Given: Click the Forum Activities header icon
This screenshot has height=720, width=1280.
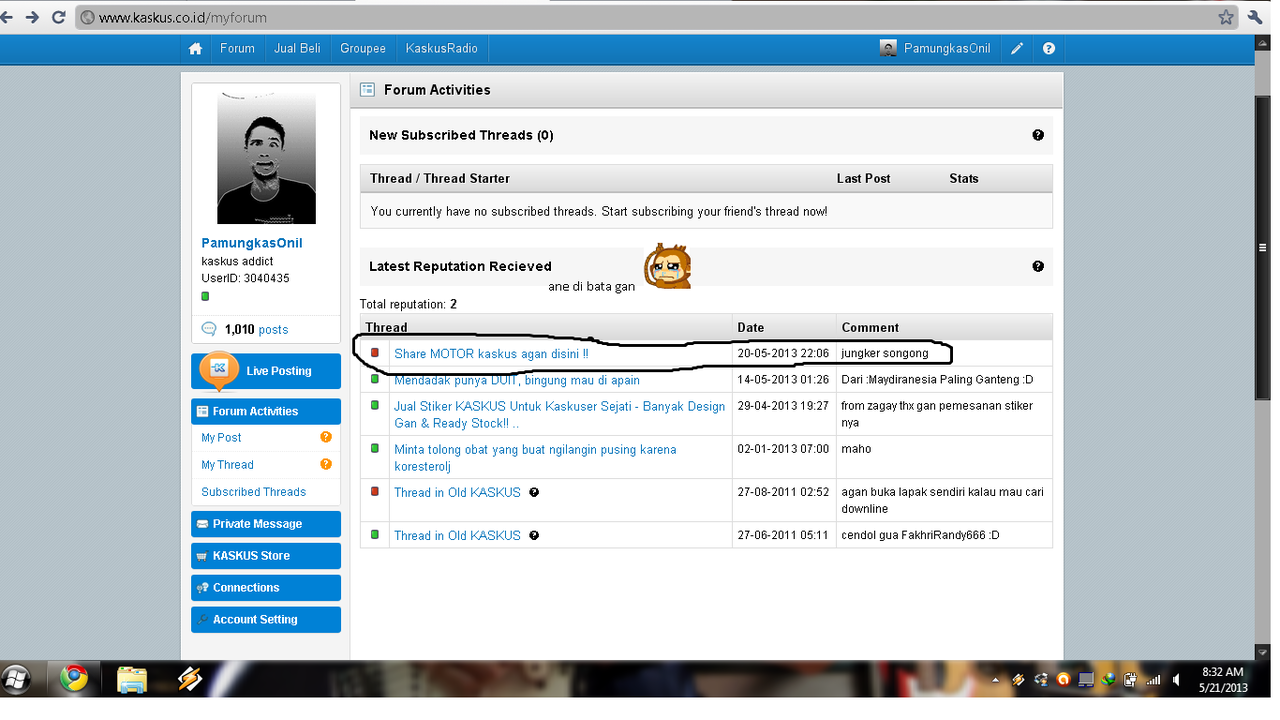Looking at the screenshot, I should click(367, 89).
